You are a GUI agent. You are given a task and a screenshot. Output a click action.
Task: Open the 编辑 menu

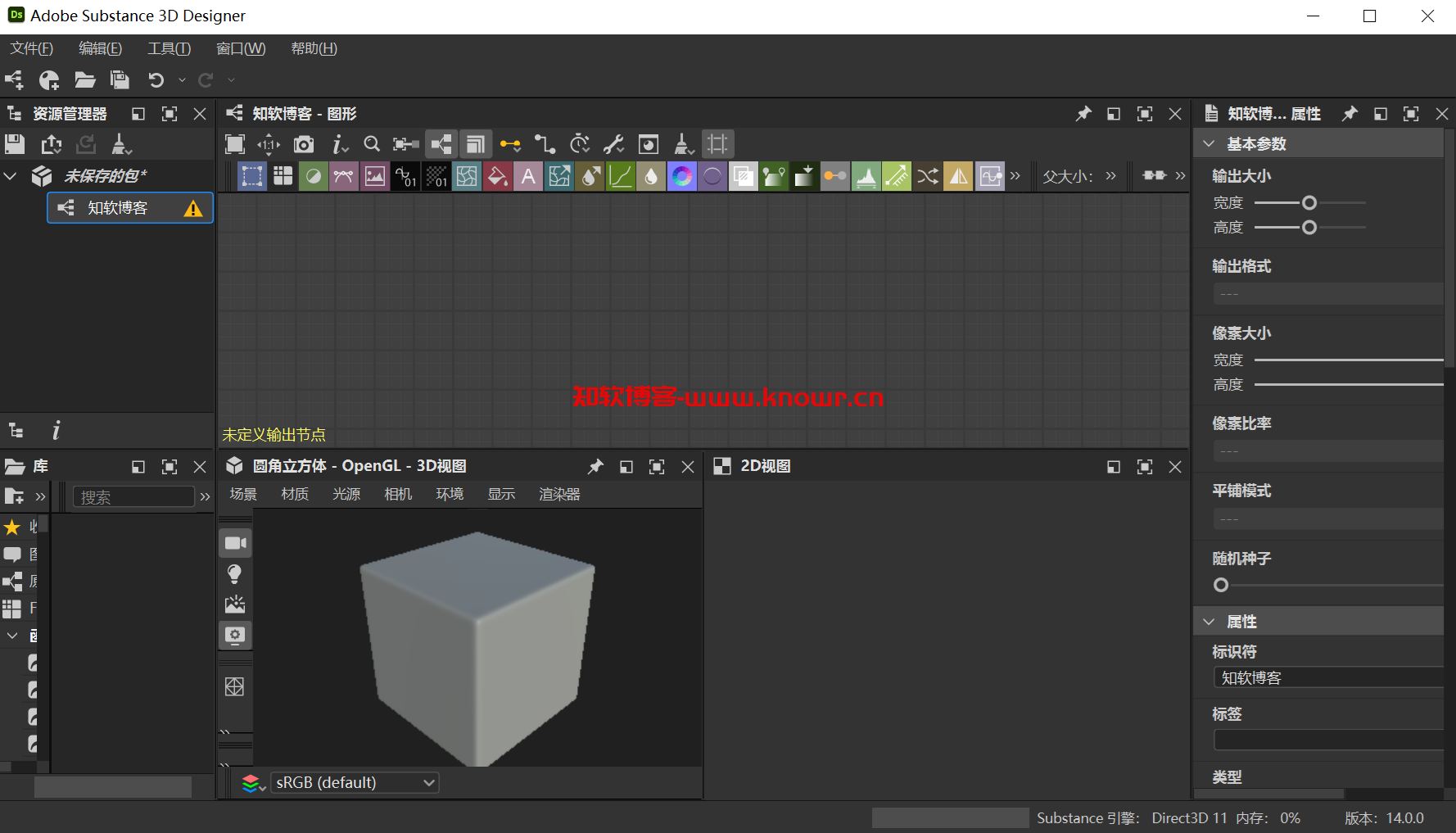click(100, 48)
